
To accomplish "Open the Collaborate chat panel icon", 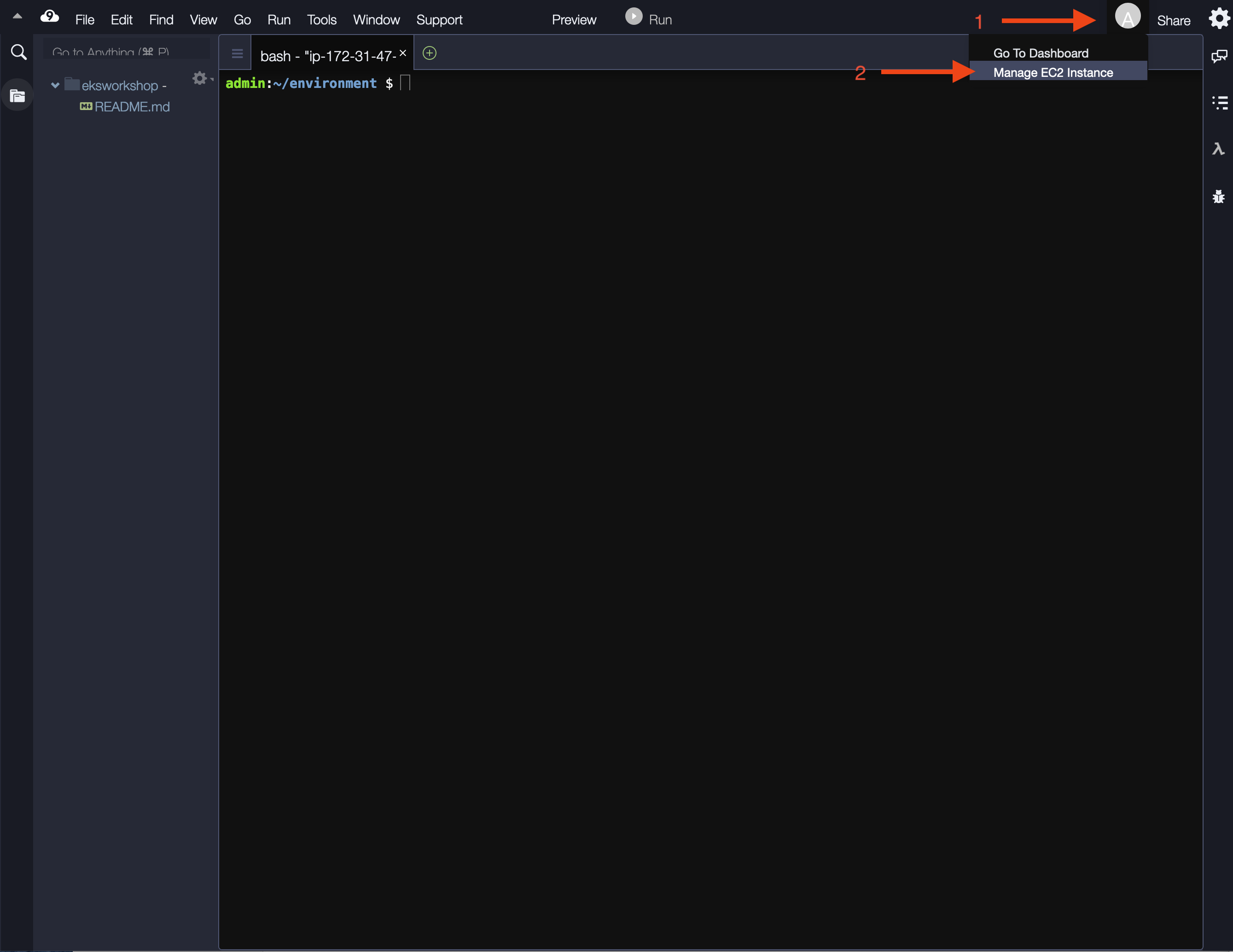I will (x=1219, y=57).
